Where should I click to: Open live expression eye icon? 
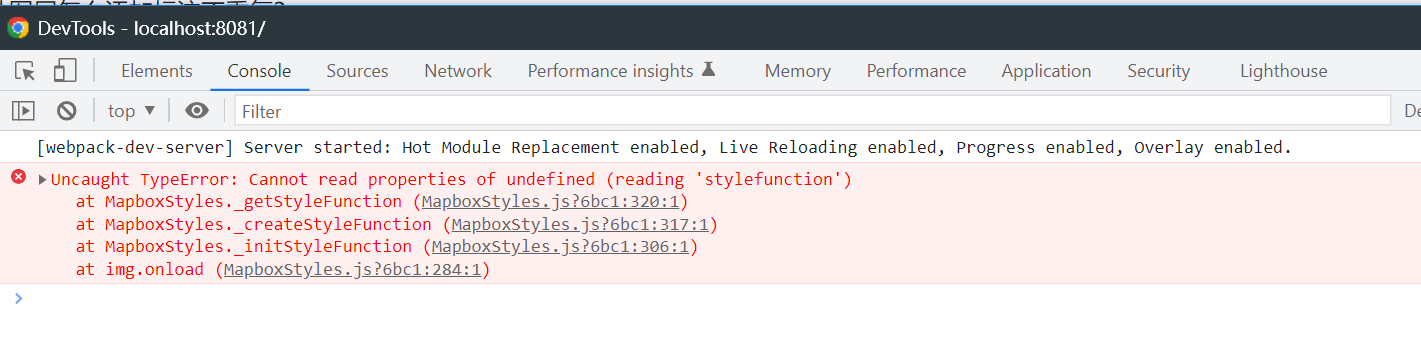(197, 111)
